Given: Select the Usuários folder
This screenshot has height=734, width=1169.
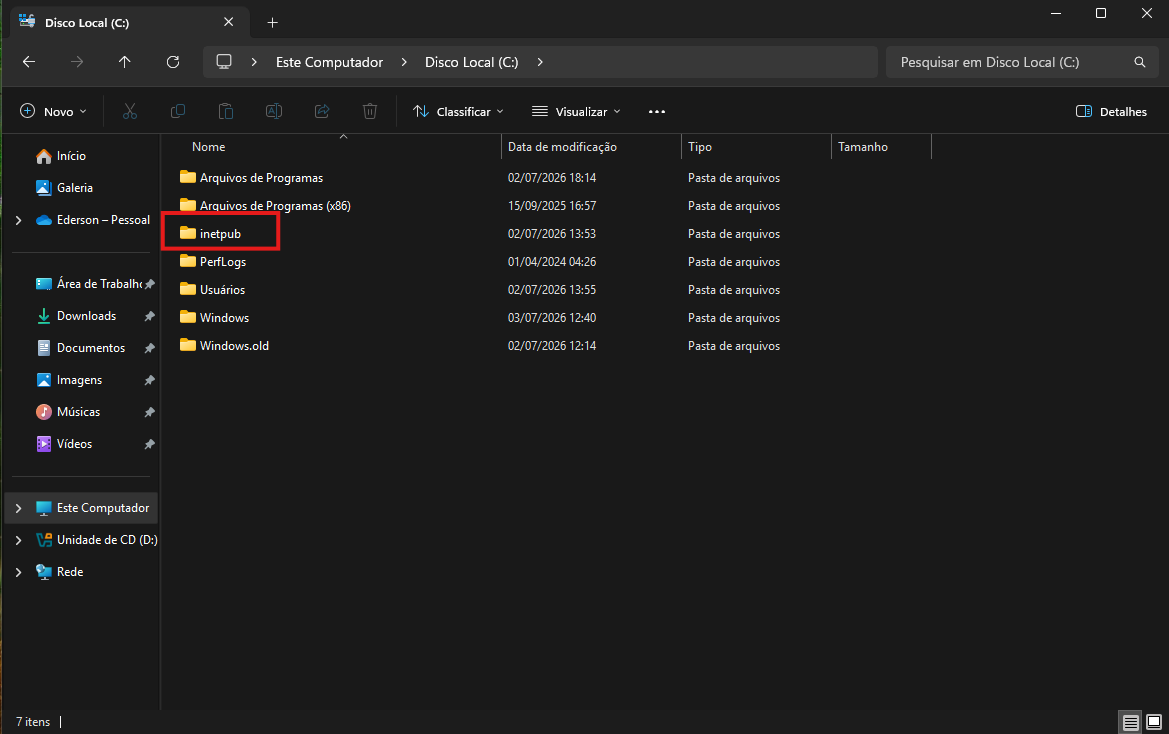Looking at the screenshot, I should click(x=222, y=290).
